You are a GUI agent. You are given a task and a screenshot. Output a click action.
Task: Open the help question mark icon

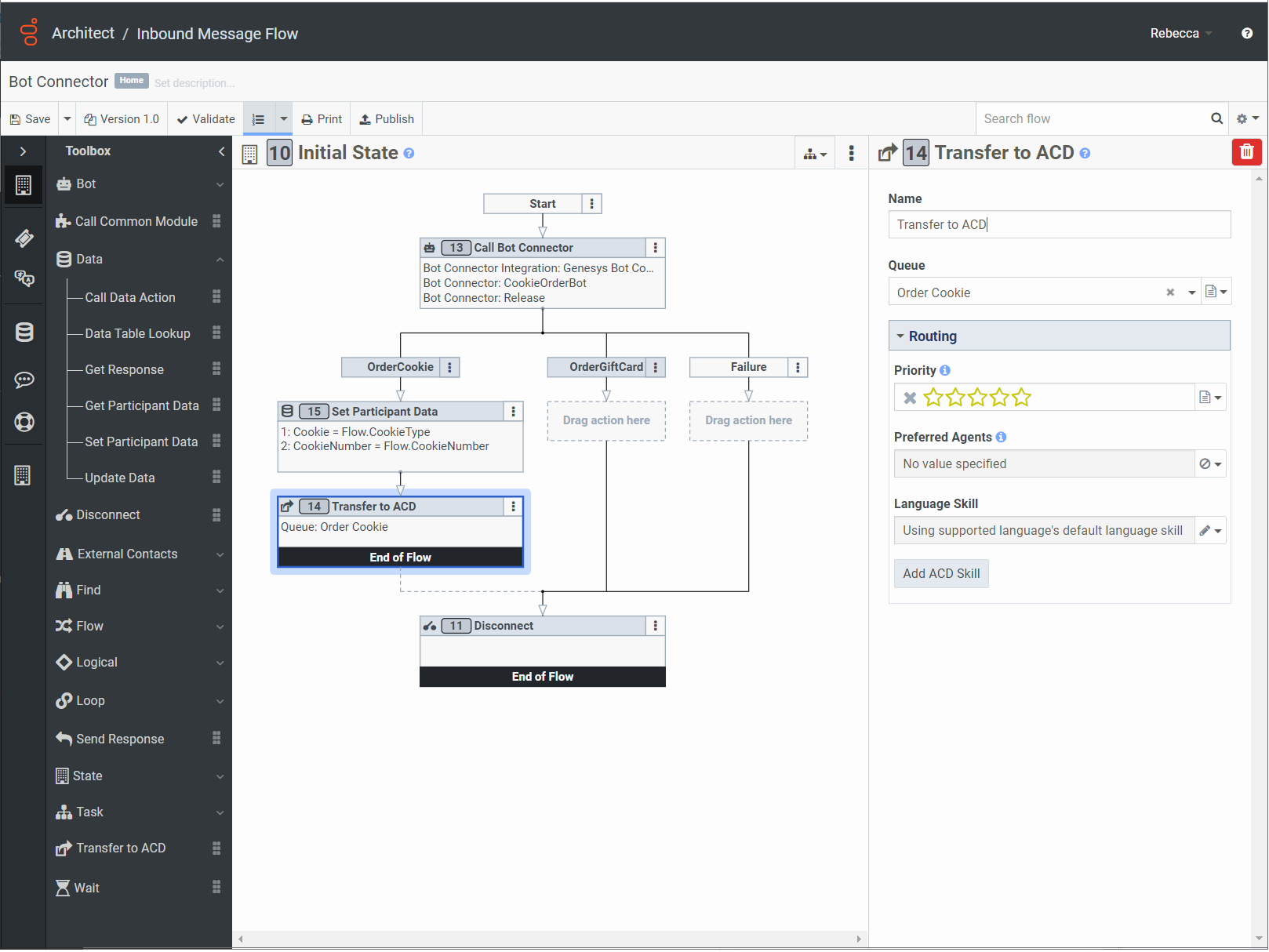pyautogui.click(x=1246, y=33)
